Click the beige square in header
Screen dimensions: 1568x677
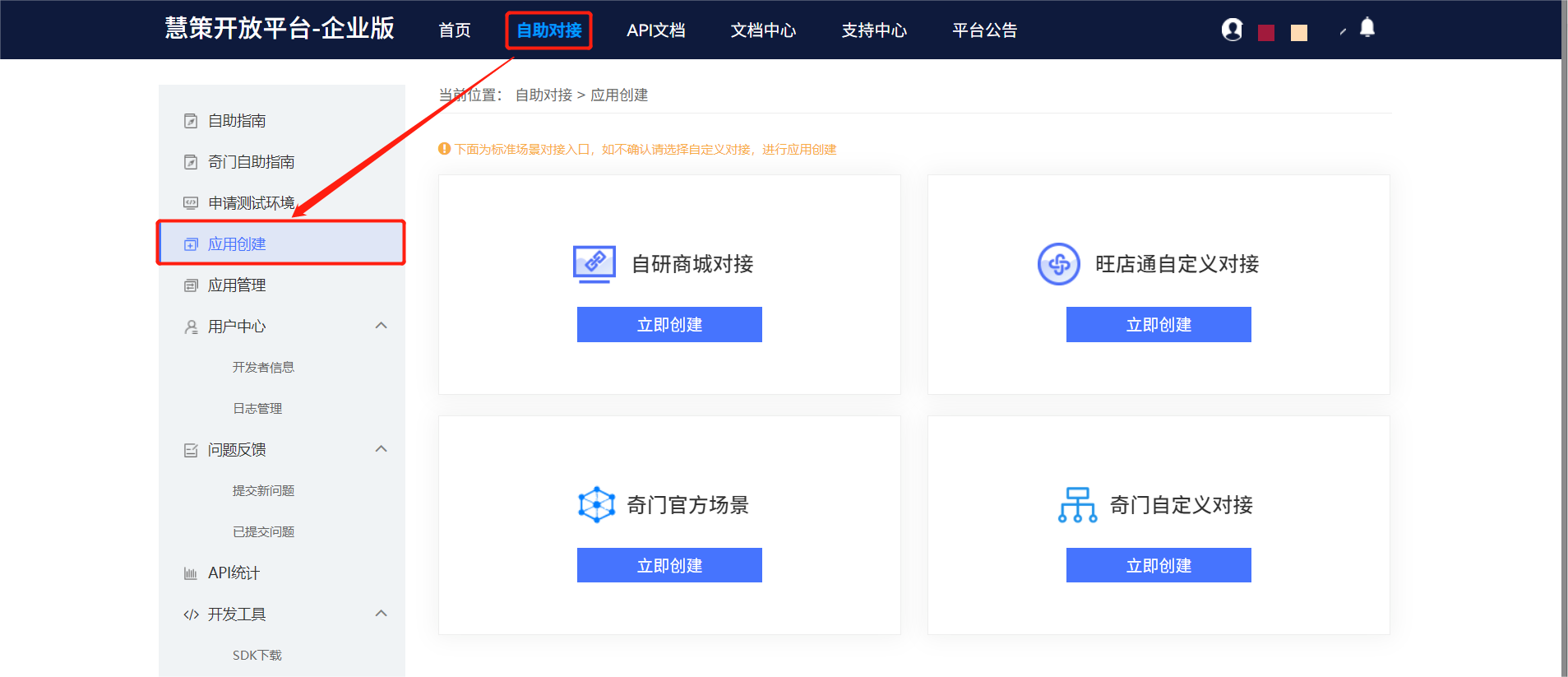(1299, 33)
